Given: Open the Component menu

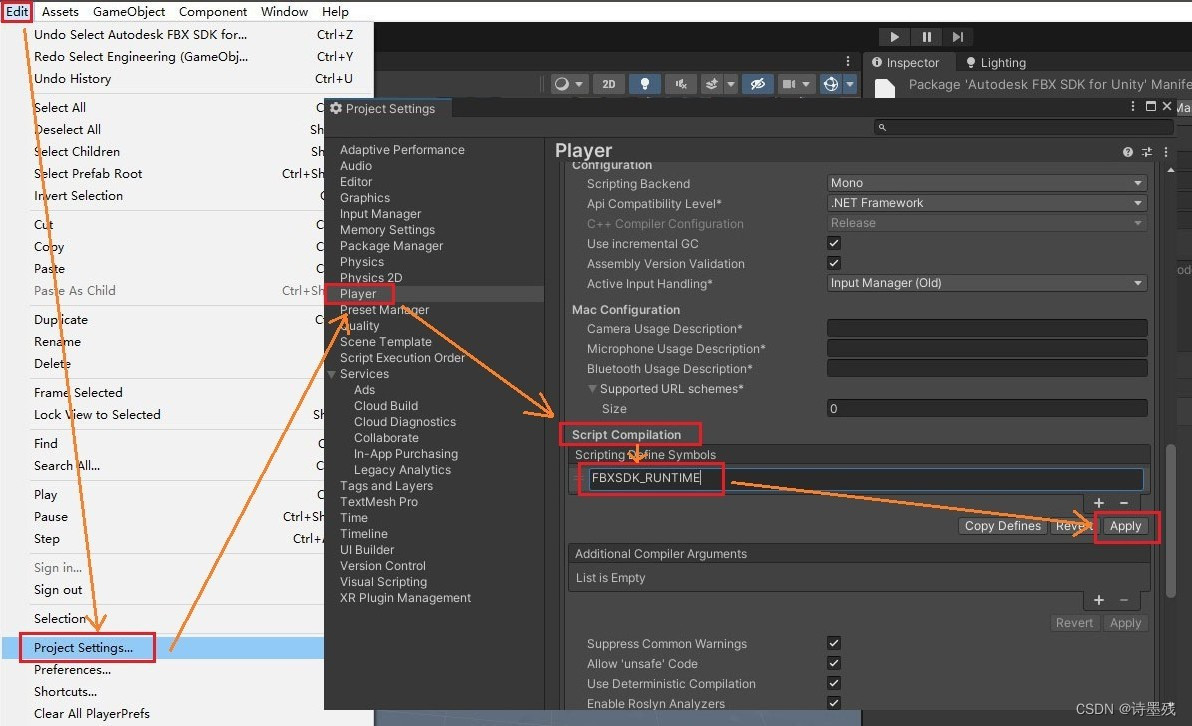Looking at the screenshot, I should 213,11.
